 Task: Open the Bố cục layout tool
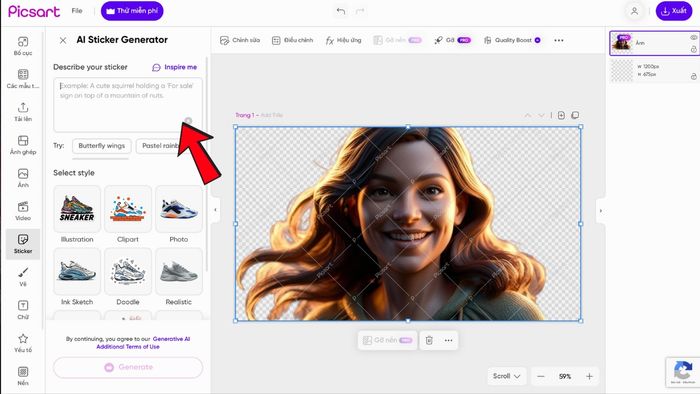pyautogui.click(x=23, y=46)
